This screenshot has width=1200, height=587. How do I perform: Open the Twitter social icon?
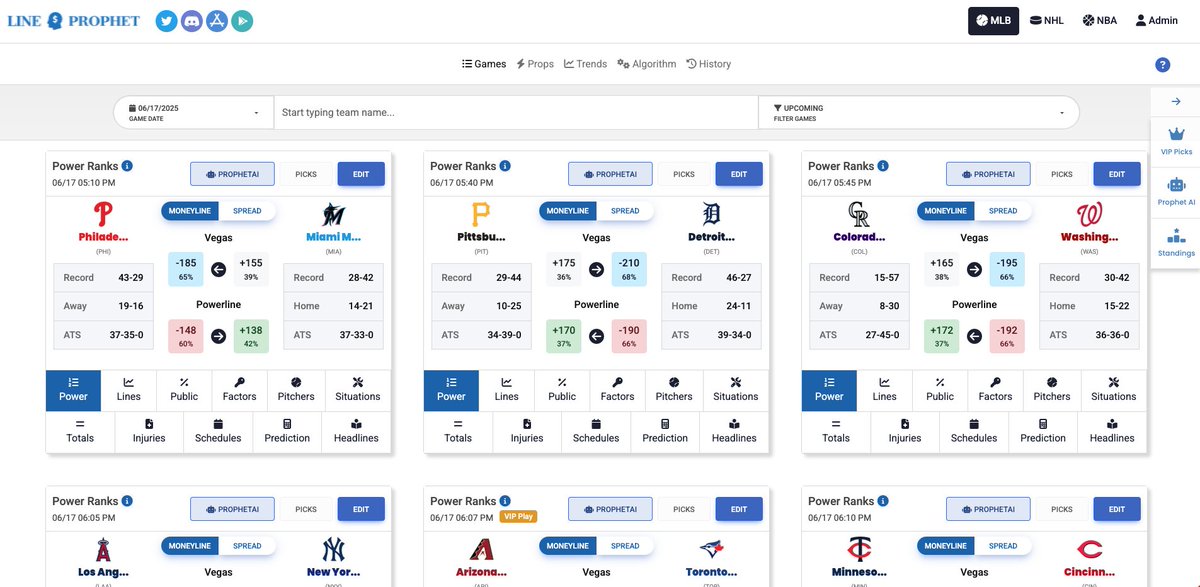(x=167, y=21)
